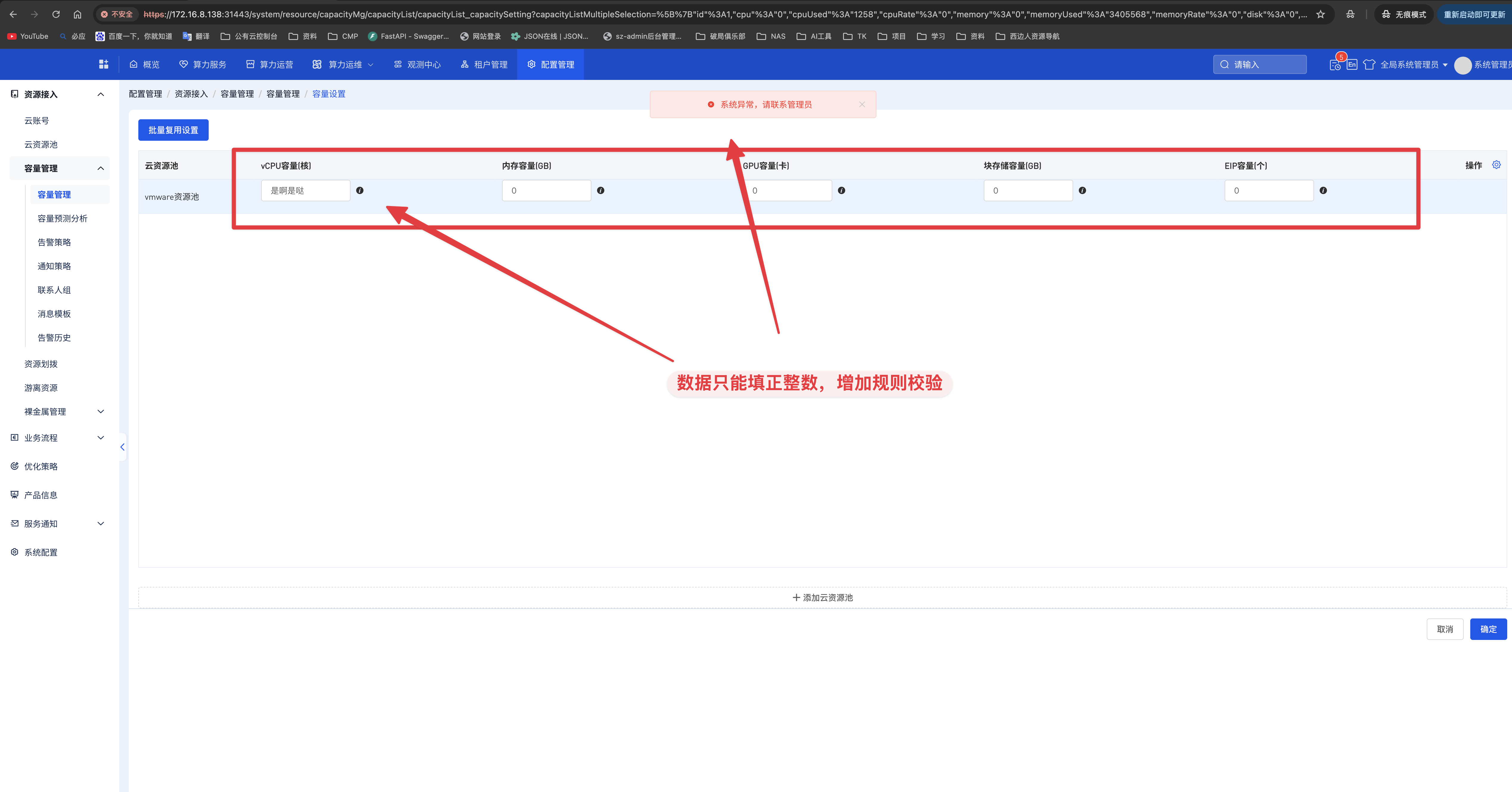Click the info icon beside GPU容量 field
Viewport: 1512px width, 792px height.
pyautogui.click(x=841, y=190)
